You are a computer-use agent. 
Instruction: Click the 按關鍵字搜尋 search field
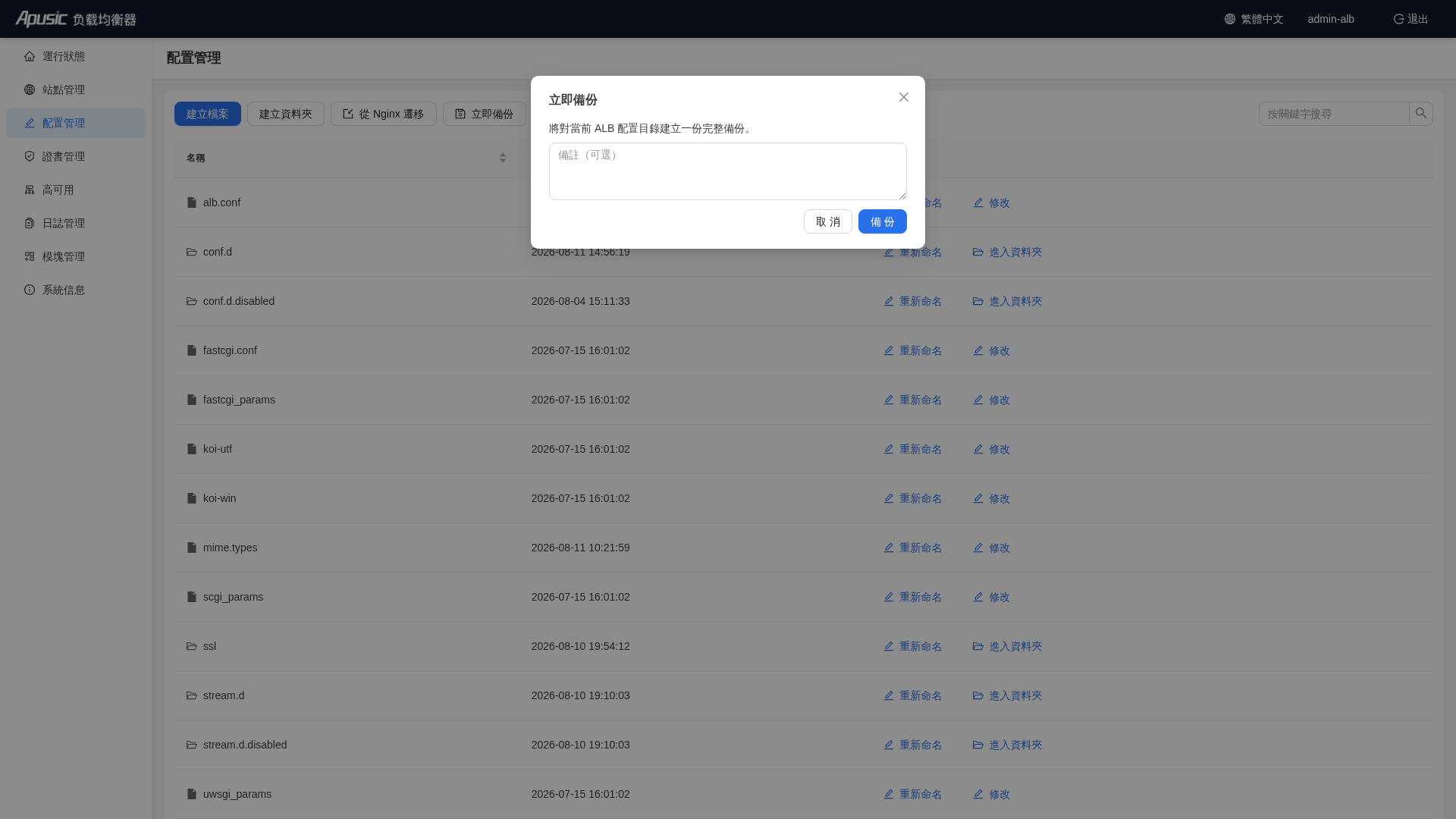1334,114
